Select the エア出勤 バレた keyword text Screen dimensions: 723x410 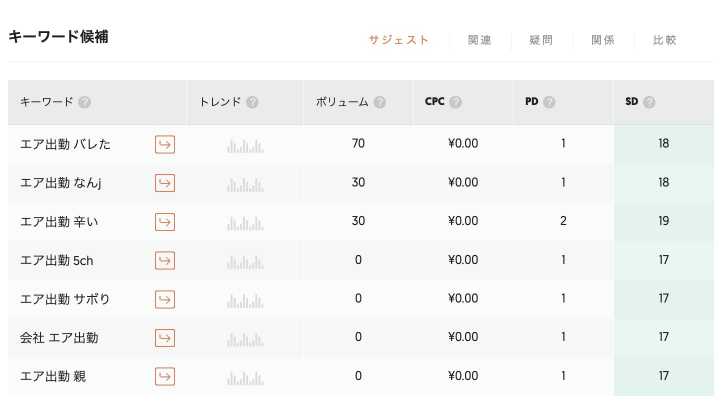[65, 144]
